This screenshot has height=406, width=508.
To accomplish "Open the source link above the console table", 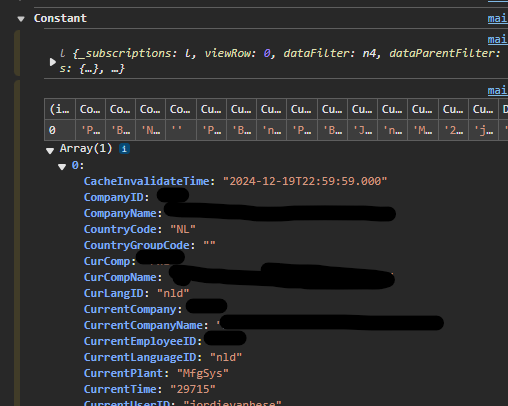I will click(498, 90).
